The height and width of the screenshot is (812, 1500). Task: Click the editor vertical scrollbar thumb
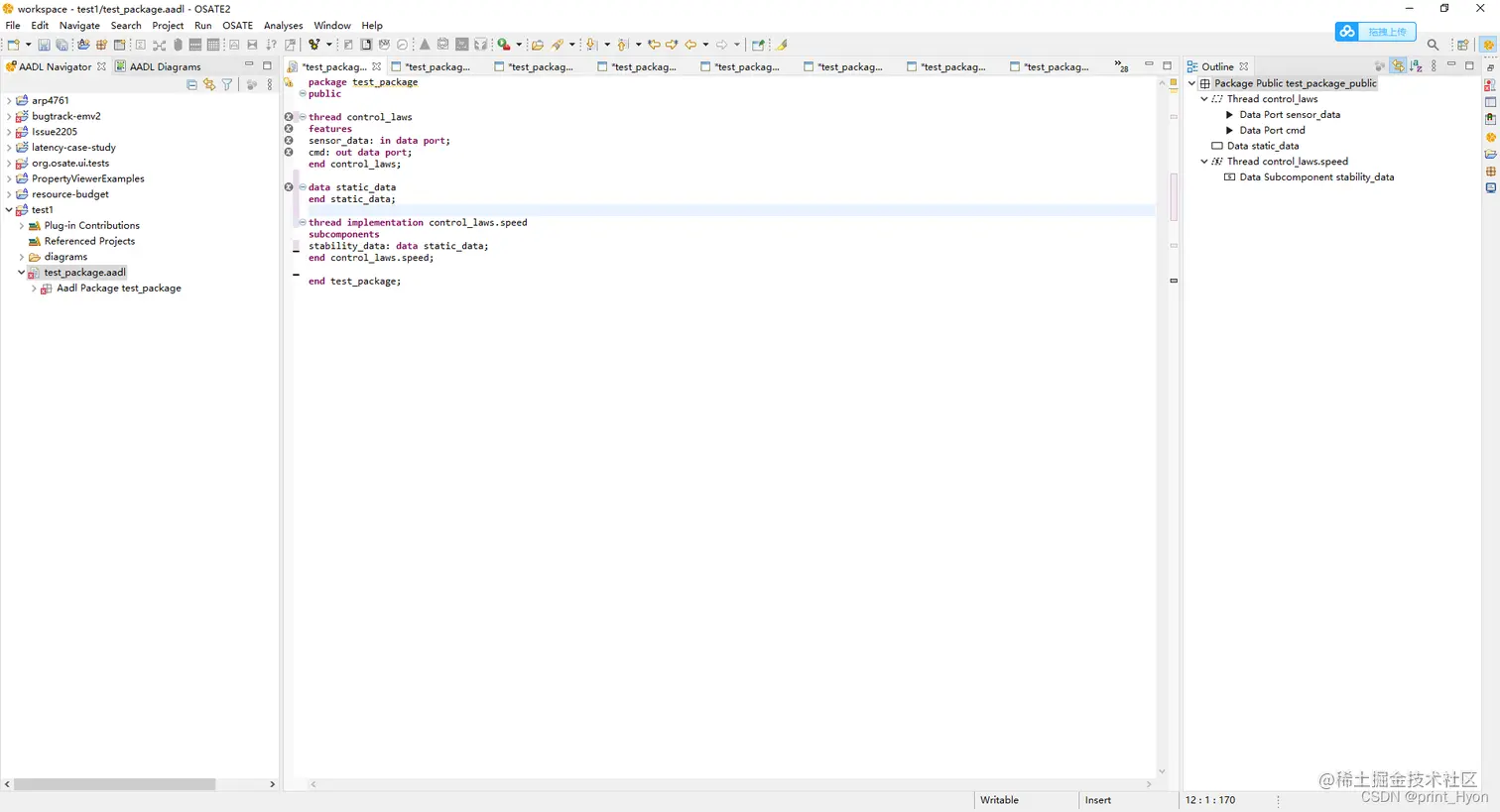[x=1174, y=196]
